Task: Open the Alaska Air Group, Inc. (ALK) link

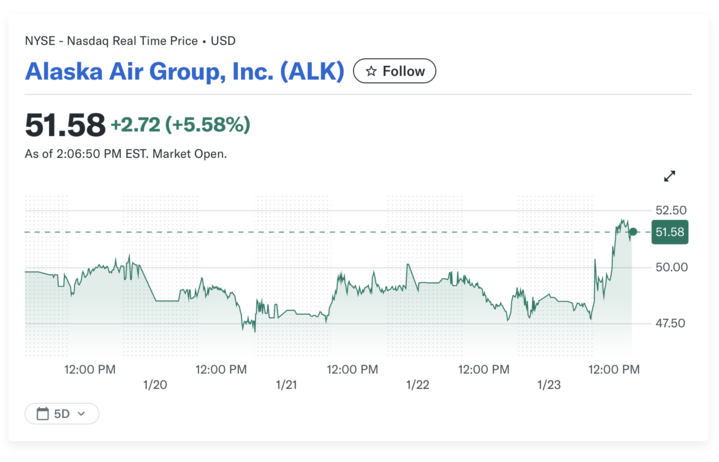Action: pos(184,71)
